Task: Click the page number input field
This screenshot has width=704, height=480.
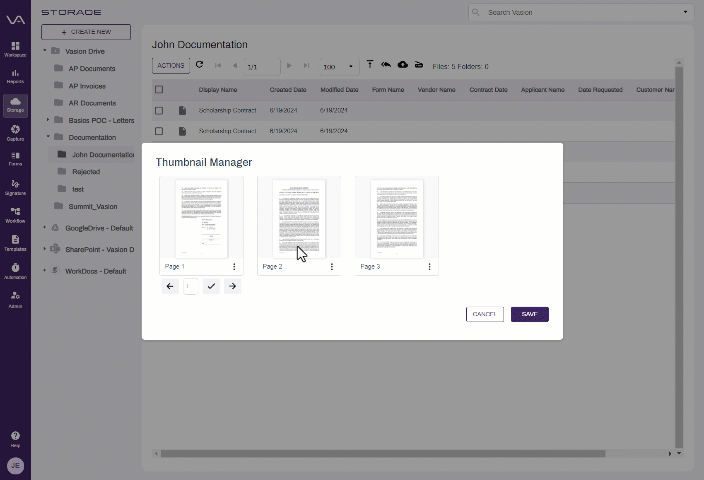Action: pos(190,286)
